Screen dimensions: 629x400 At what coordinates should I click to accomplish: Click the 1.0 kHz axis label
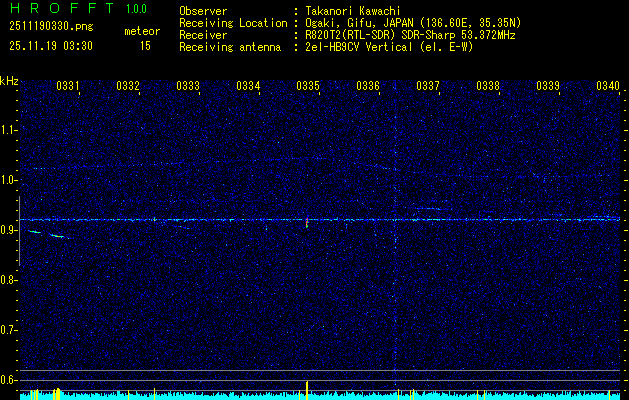point(9,181)
